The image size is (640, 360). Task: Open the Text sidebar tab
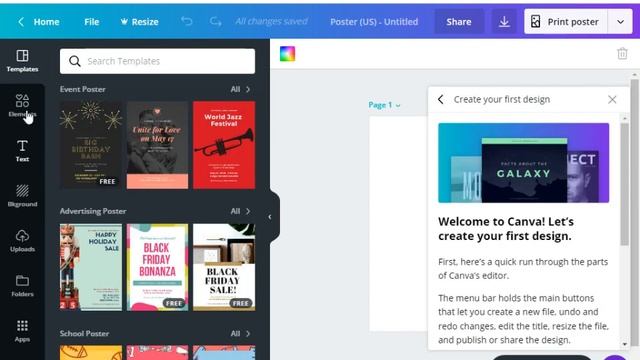(x=22, y=151)
